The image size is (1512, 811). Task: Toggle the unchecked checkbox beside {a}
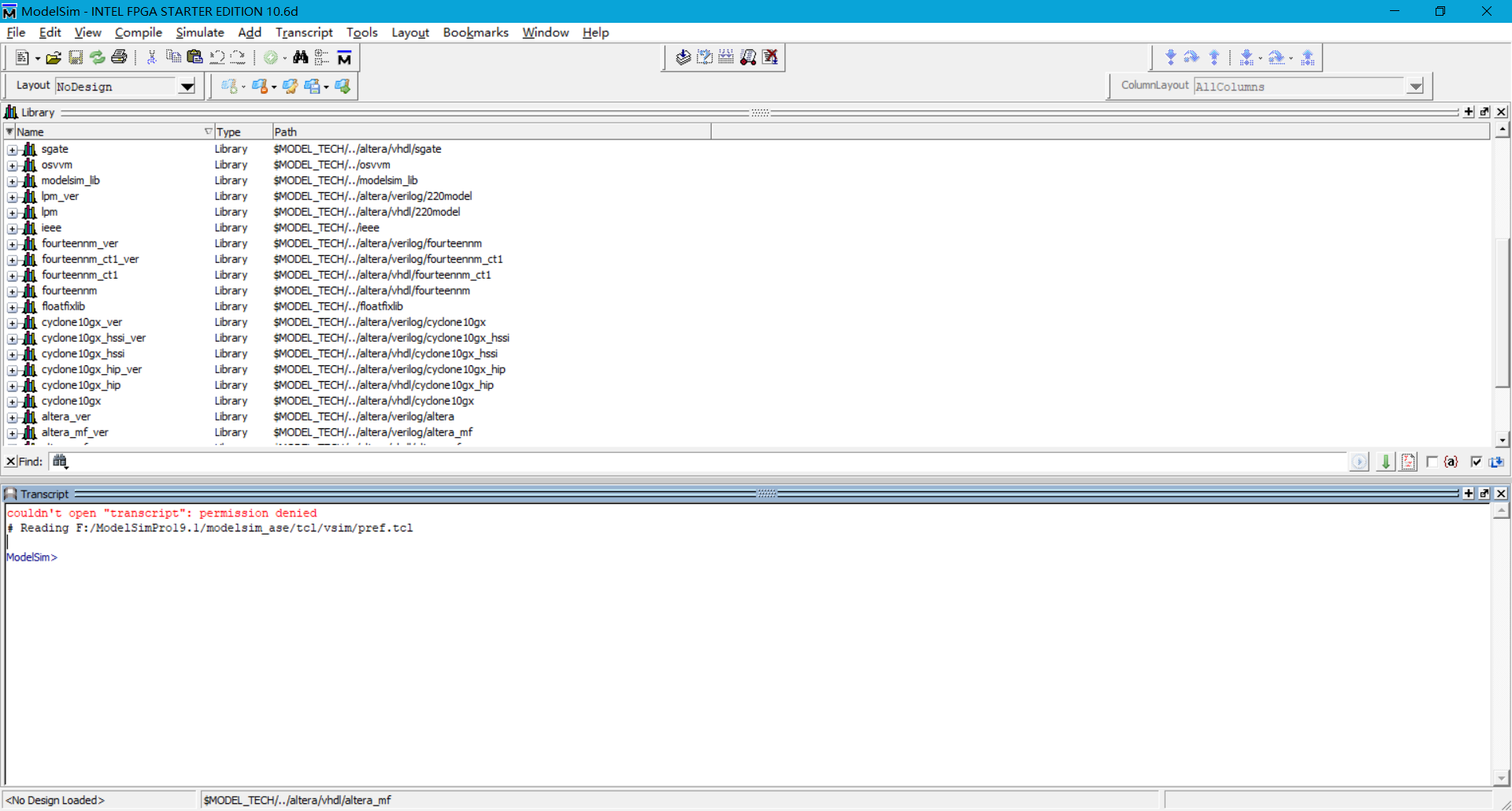(x=1432, y=462)
